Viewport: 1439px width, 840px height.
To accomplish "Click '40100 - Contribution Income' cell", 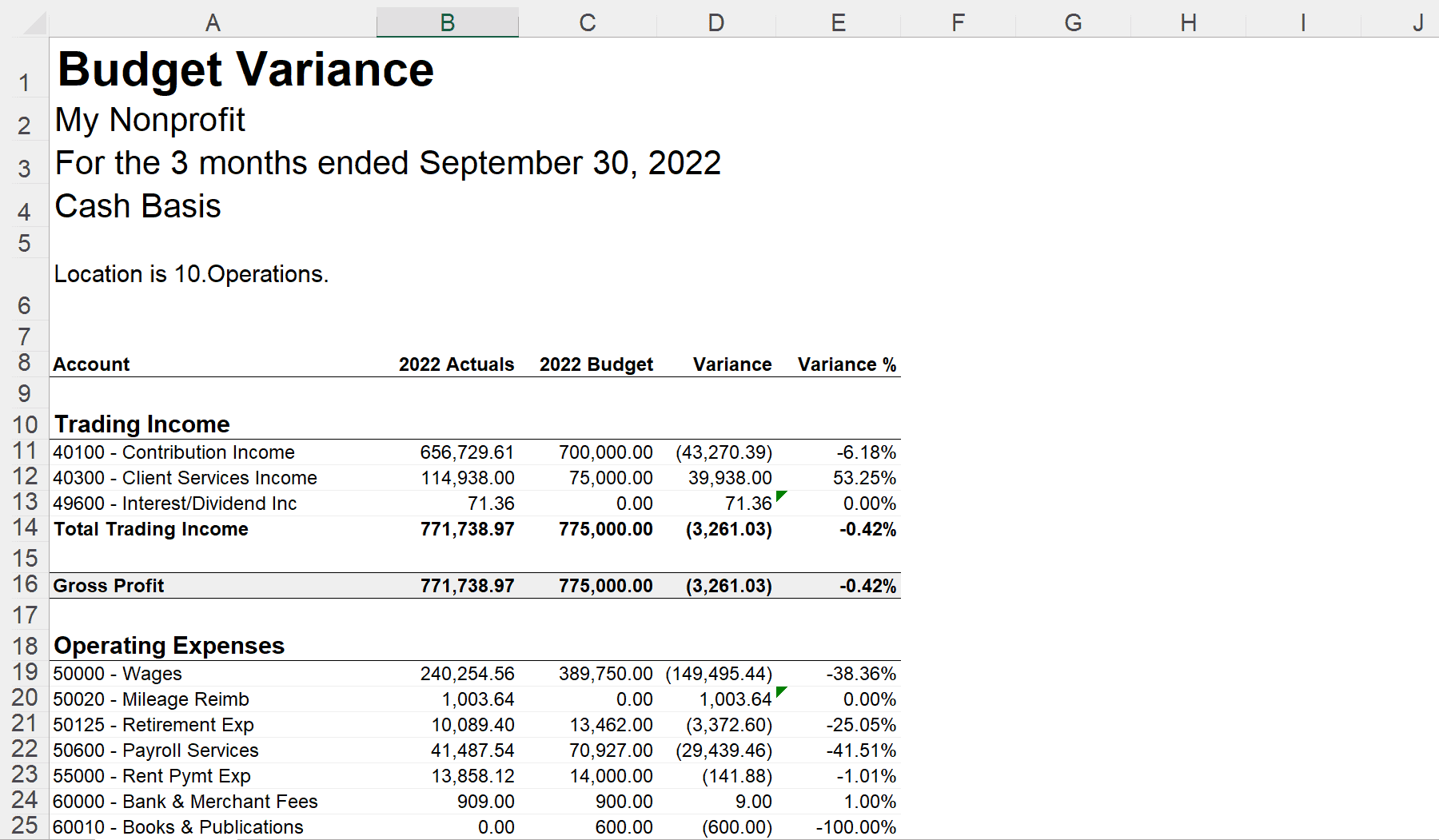I will pyautogui.click(x=173, y=452).
